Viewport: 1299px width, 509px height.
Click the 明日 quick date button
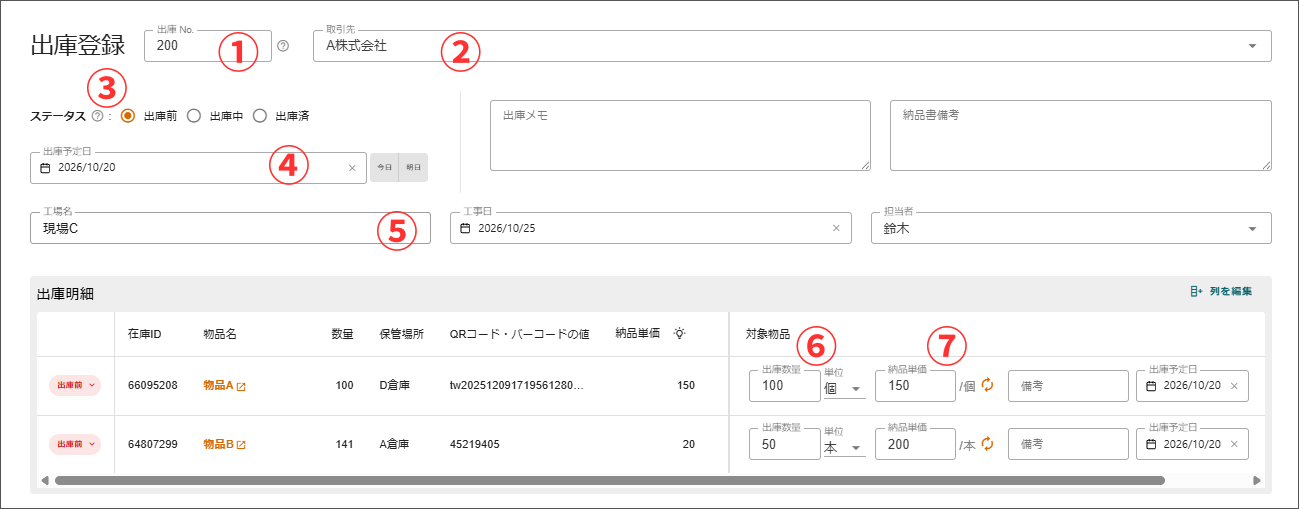(413, 167)
